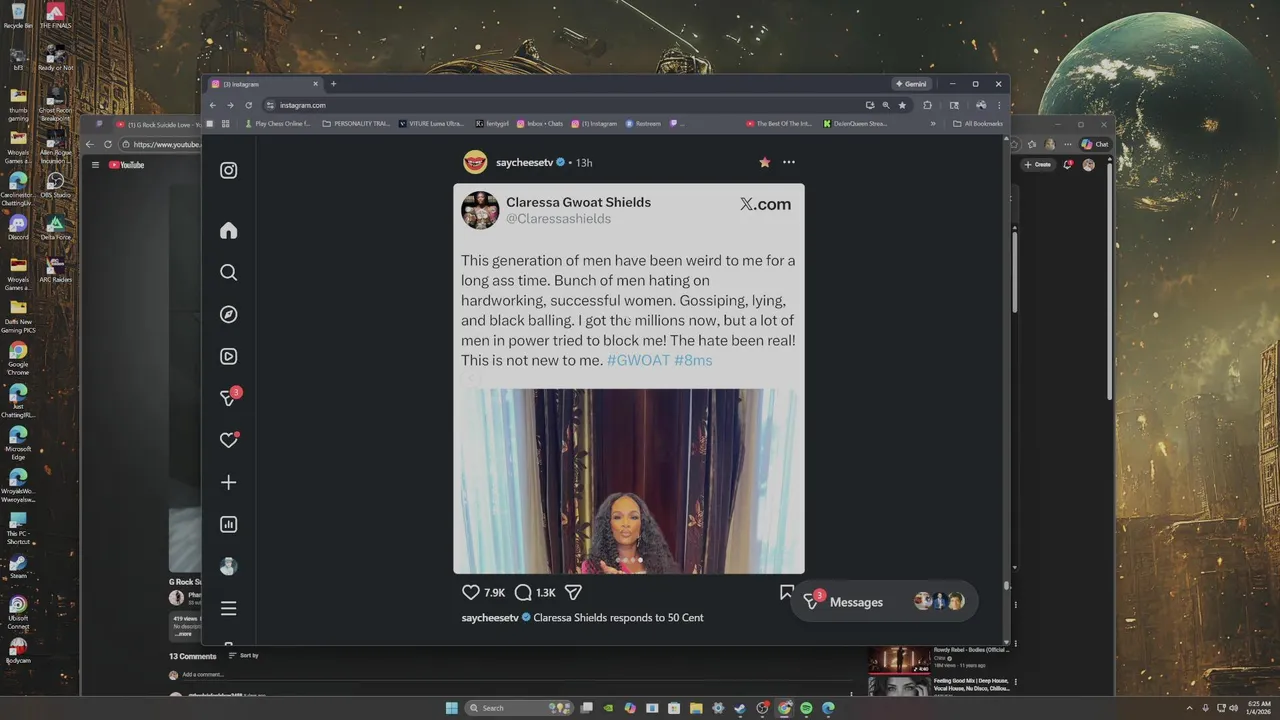Click the taskbar Search box
The height and width of the screenshot is (720, 1280).
point(517,708)
